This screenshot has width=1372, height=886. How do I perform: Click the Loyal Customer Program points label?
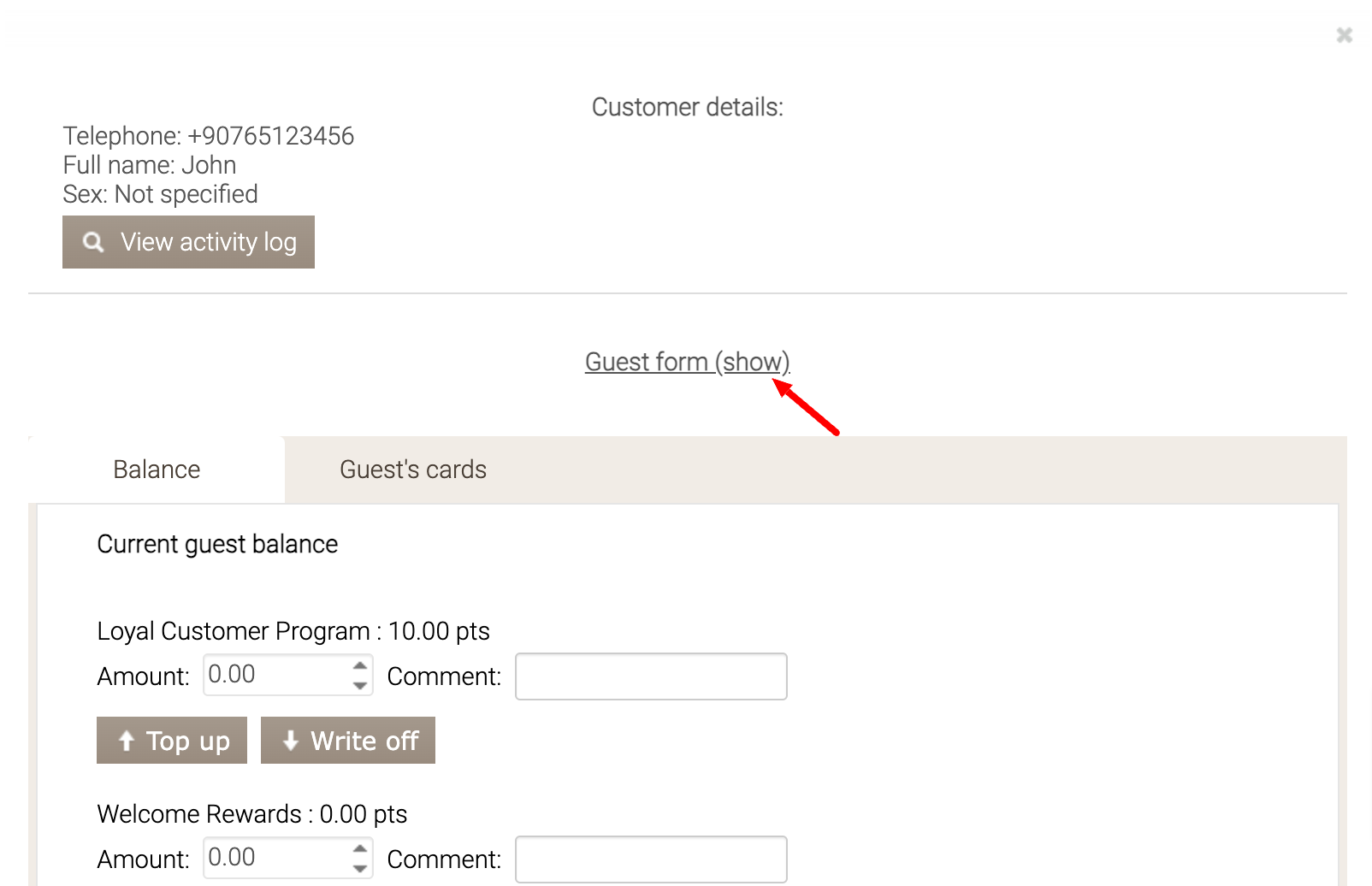click(293, 631)
